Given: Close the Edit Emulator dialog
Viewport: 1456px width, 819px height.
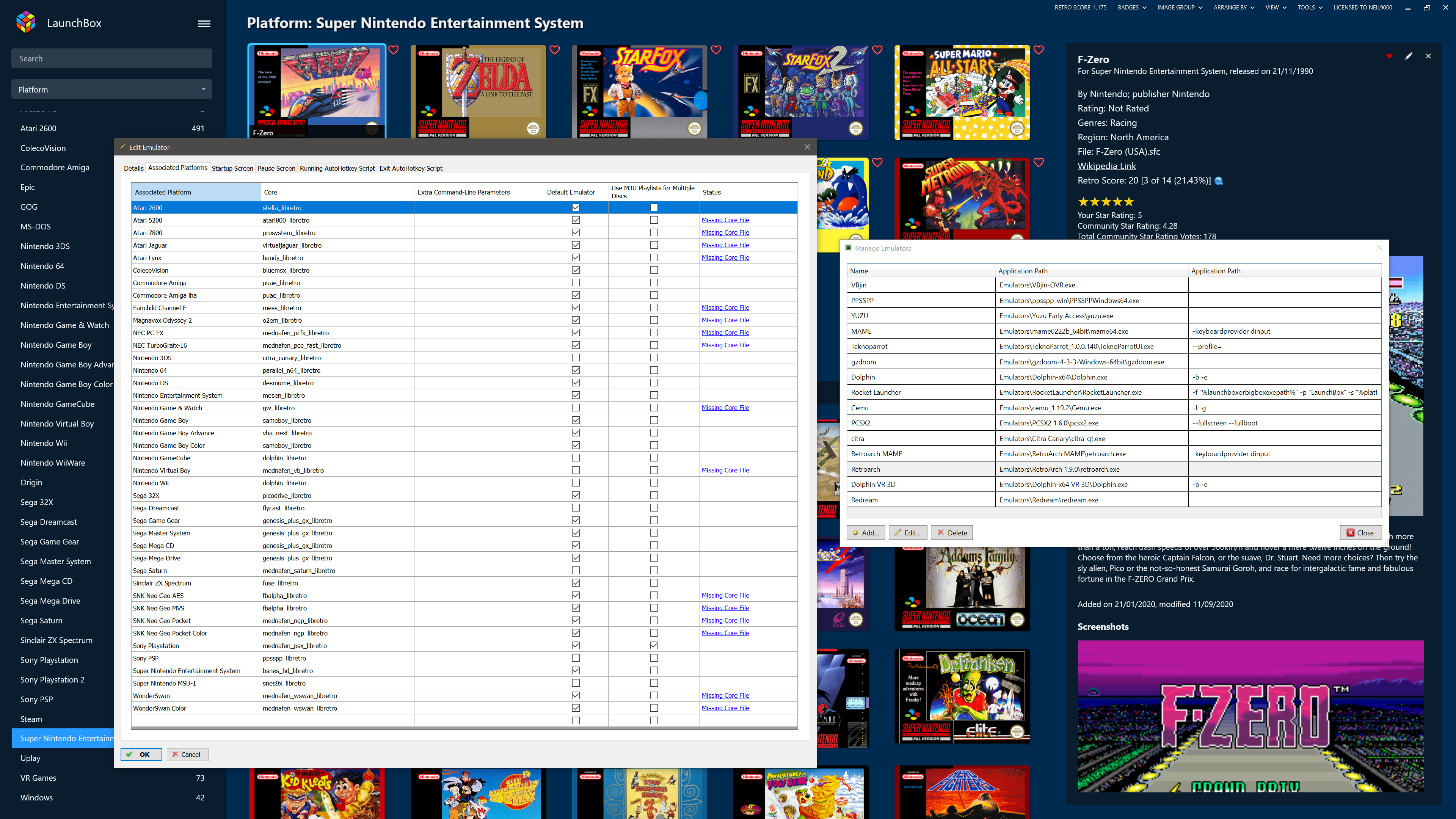Looking at the screenshot, I should tap(807, 147).
